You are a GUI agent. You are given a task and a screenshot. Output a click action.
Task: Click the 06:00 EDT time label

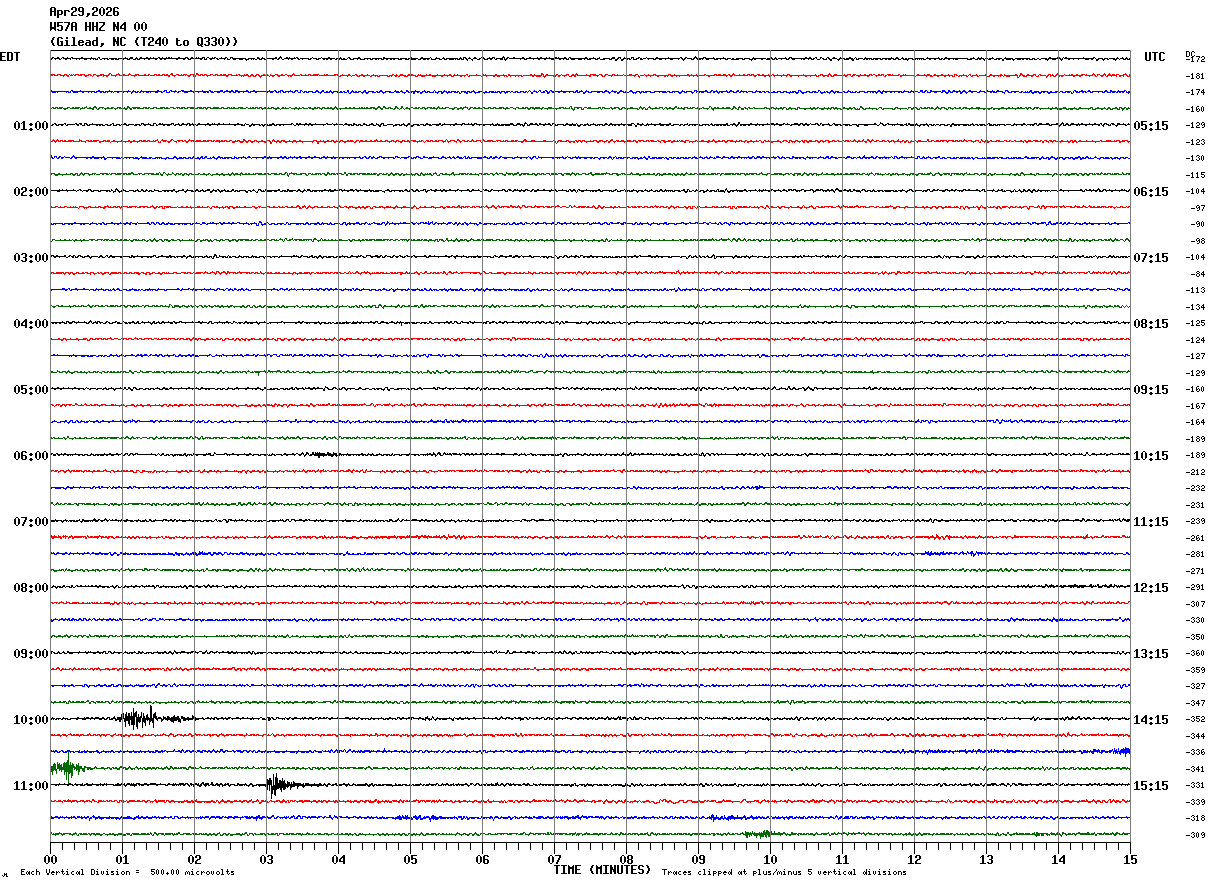tap(30, 456)
